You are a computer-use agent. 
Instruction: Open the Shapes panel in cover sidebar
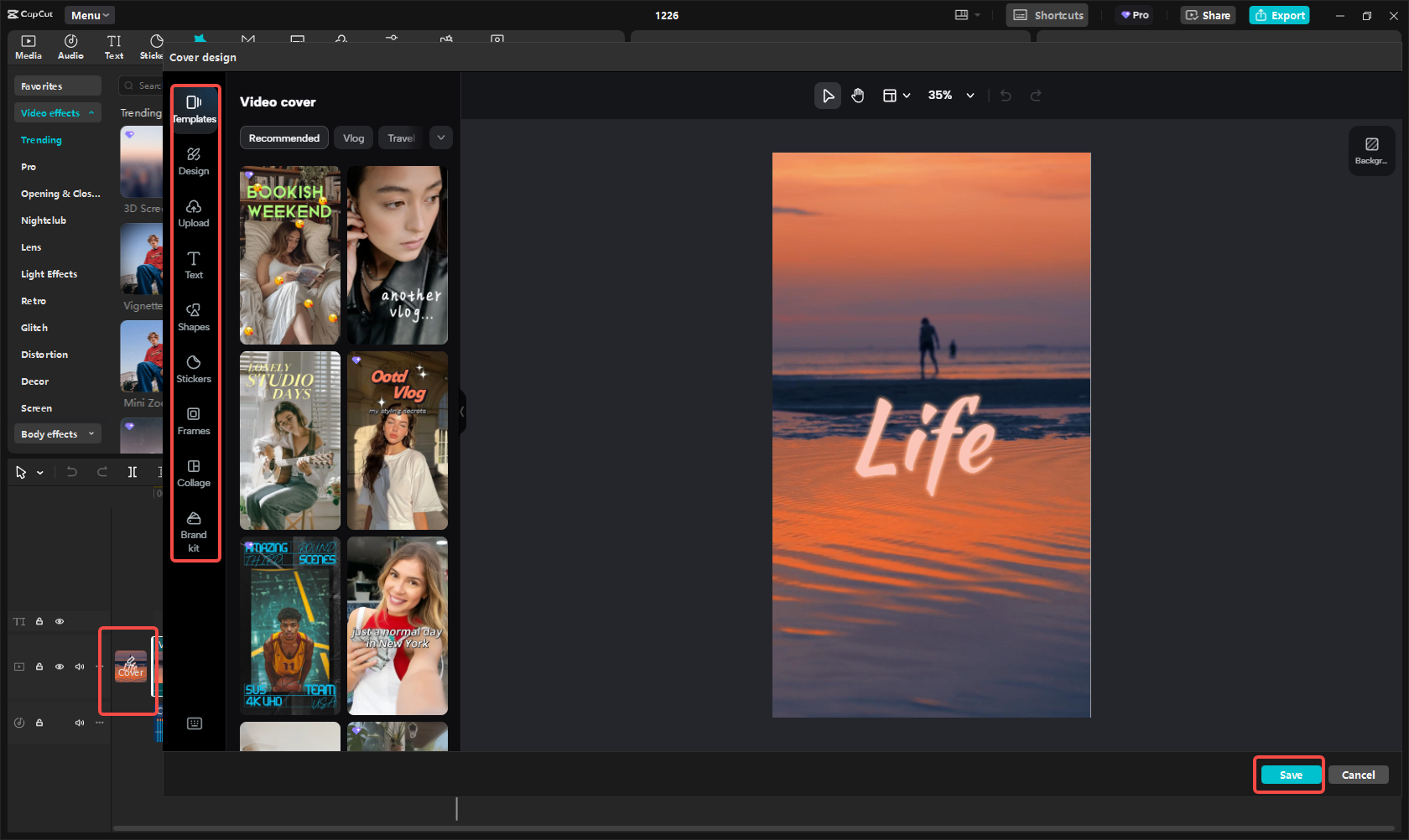[195, 317]
